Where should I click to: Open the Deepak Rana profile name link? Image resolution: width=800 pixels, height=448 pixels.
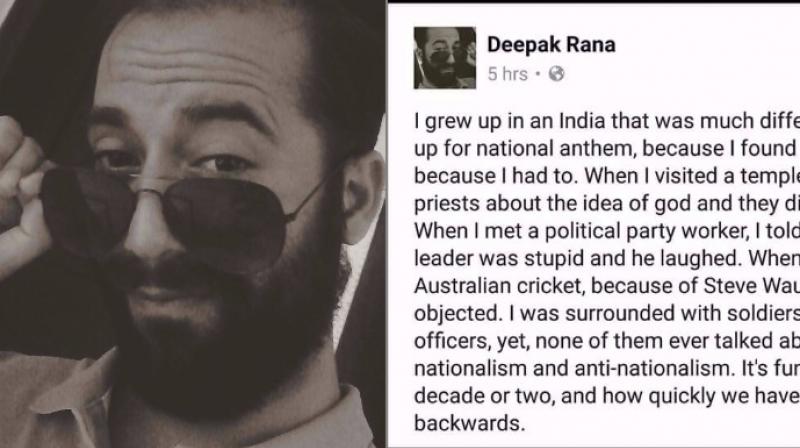tap(551, 45)
